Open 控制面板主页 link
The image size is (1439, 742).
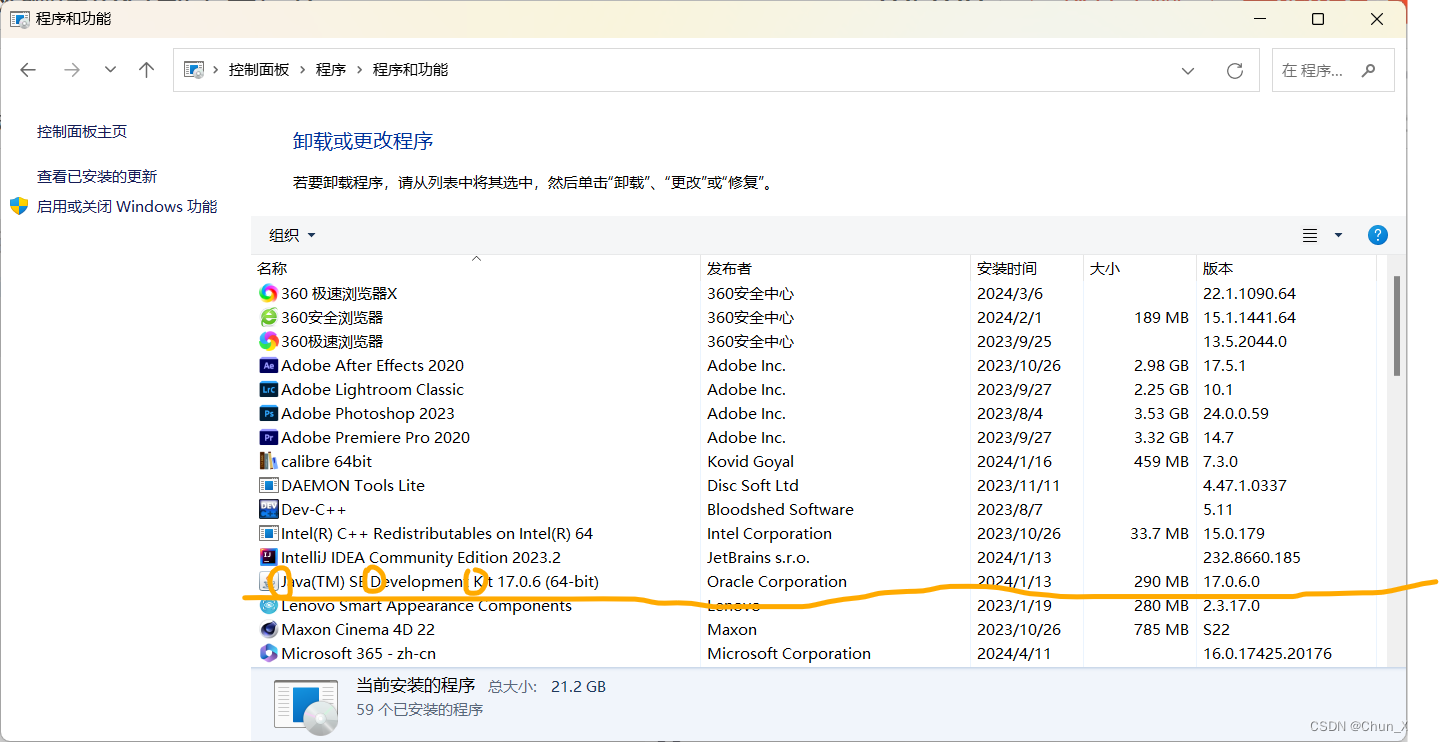82,132
